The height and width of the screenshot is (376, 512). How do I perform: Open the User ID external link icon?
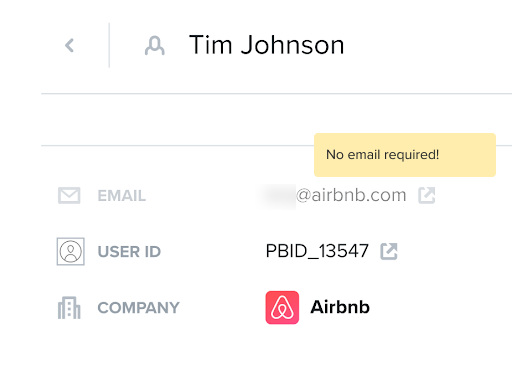(x=389, y=251)
